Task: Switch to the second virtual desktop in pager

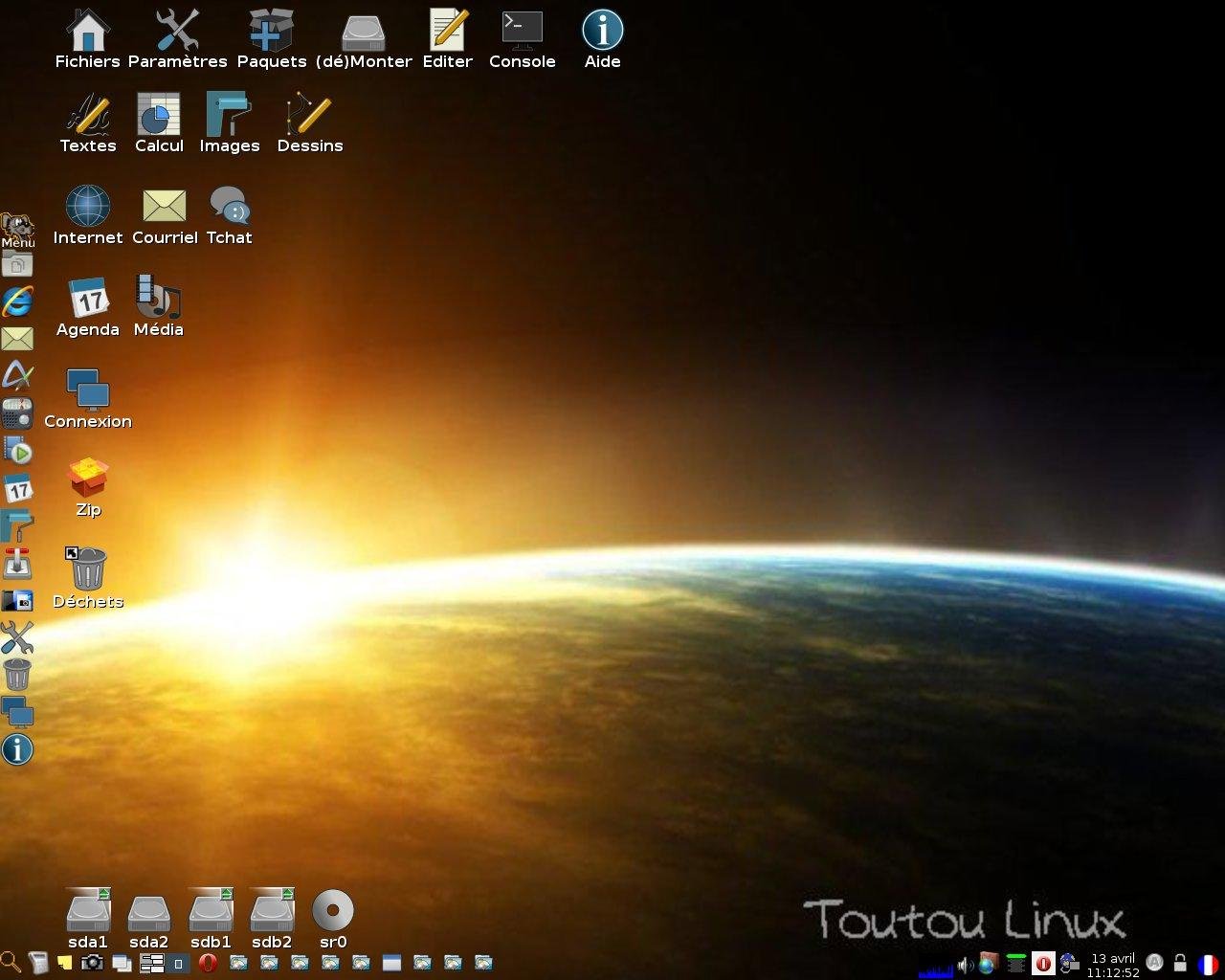Action: tap(177, 963)
